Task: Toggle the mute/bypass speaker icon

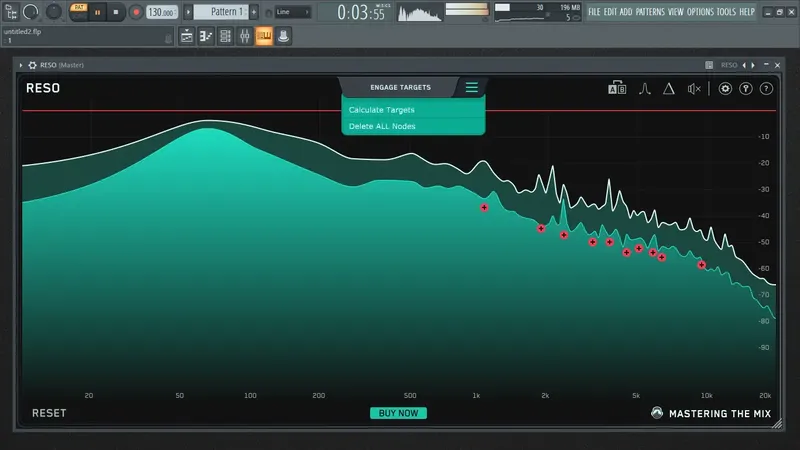Action: tap(694, 89)
